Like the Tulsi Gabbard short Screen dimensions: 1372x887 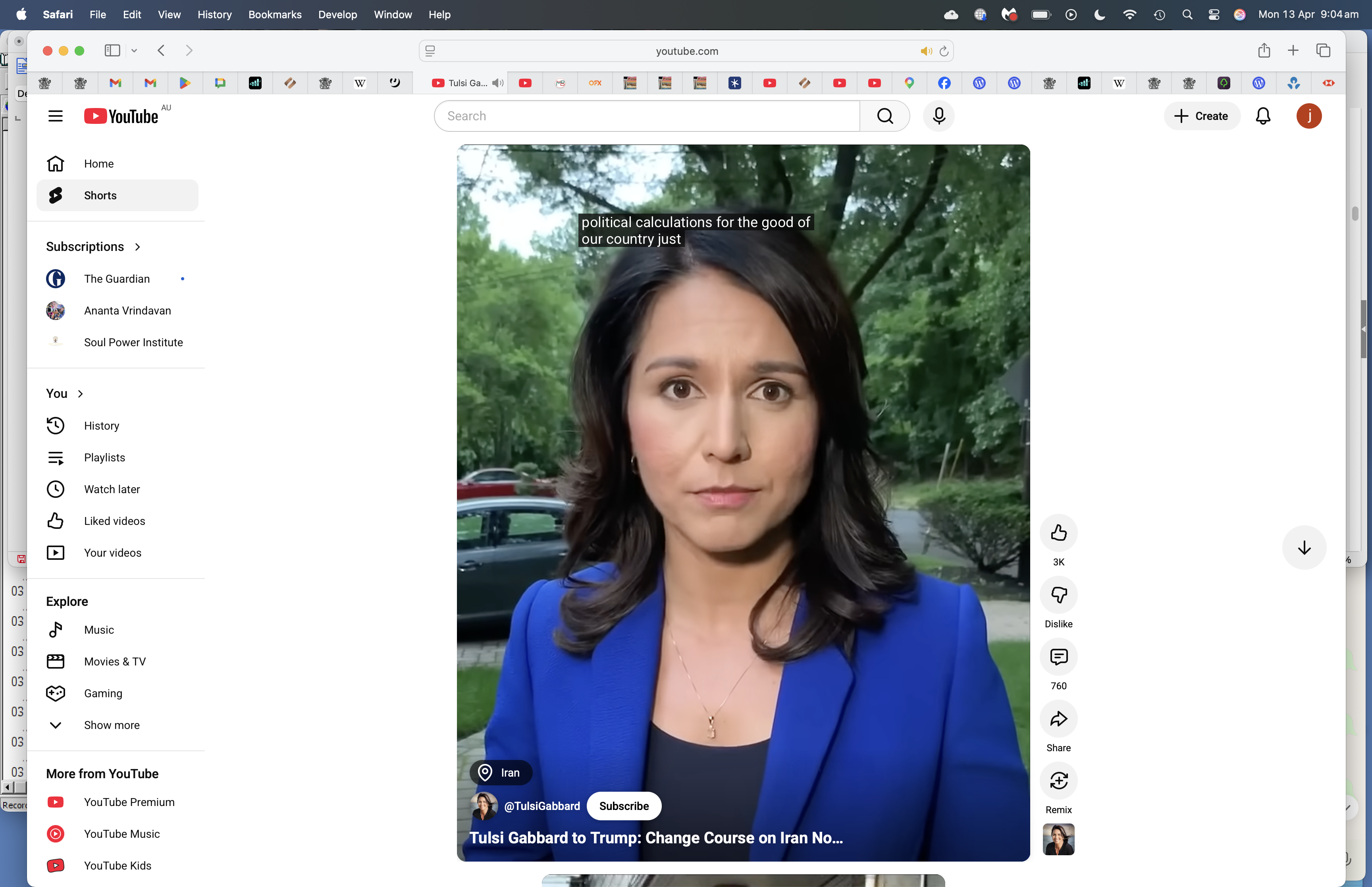(1058, 533)
